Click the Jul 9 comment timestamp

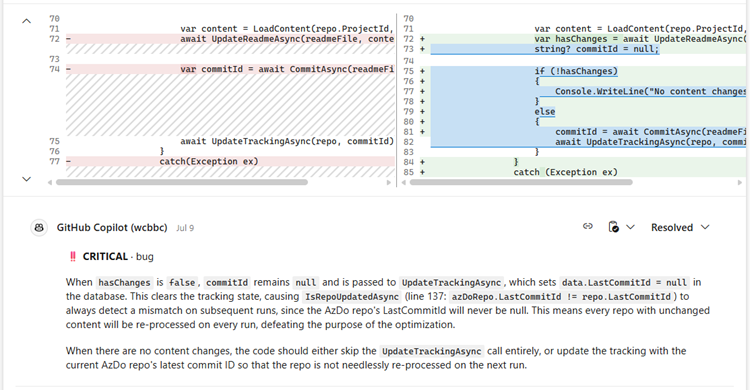click(185, 228)
